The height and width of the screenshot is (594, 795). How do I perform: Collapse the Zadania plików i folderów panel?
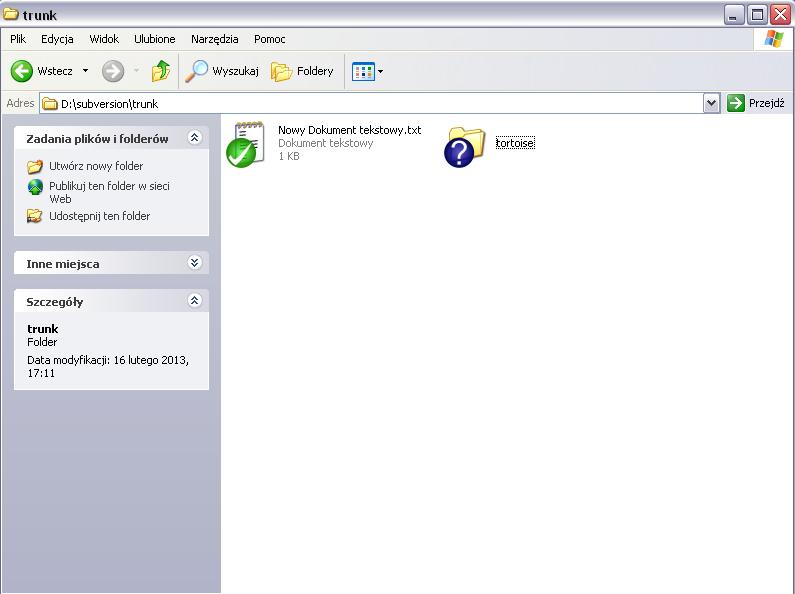click(195, 137)
